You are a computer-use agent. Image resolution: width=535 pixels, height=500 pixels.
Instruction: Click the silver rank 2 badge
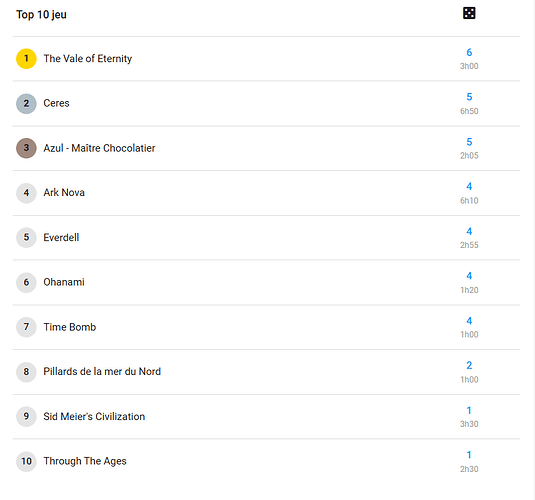pyautogui.click(x=26, y=103)
